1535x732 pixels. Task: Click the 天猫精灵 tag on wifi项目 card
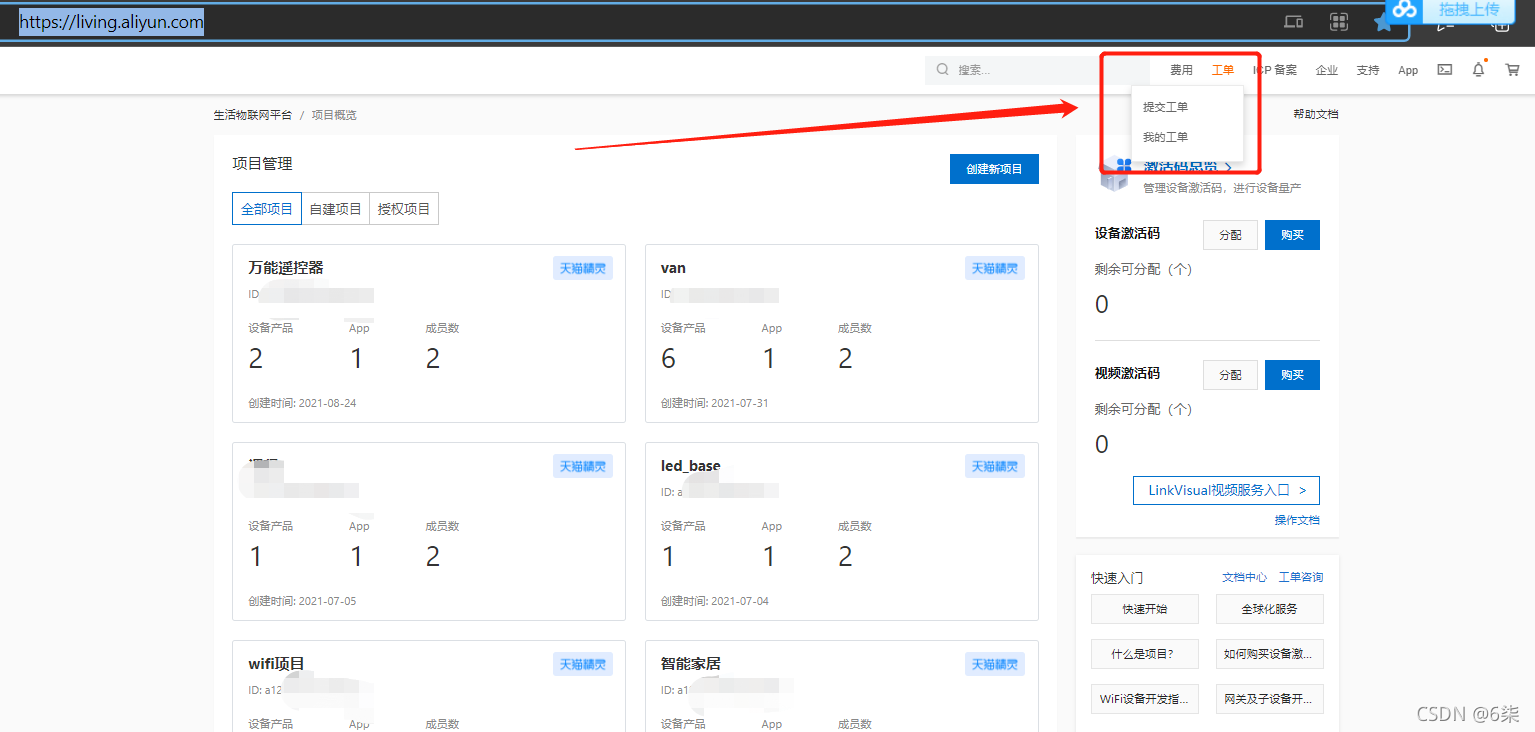click(x=582, y=664)
